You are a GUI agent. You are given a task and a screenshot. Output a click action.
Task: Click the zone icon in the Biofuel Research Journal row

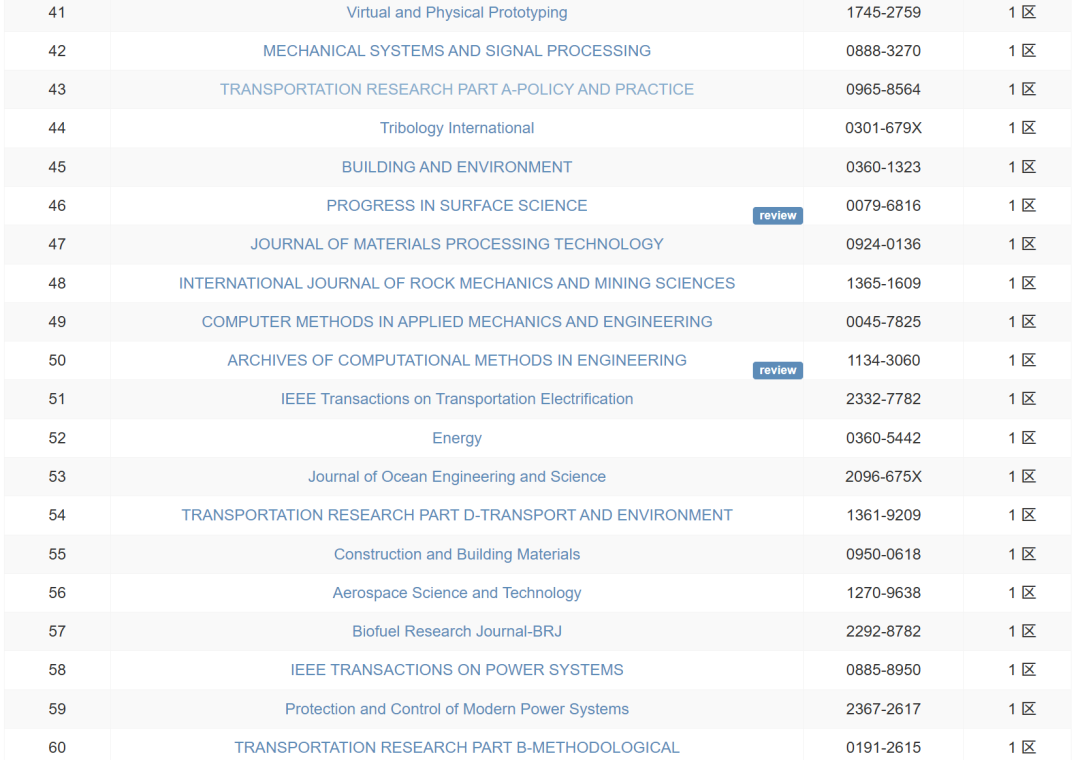pyautogui.click(x=1028, y=631)
